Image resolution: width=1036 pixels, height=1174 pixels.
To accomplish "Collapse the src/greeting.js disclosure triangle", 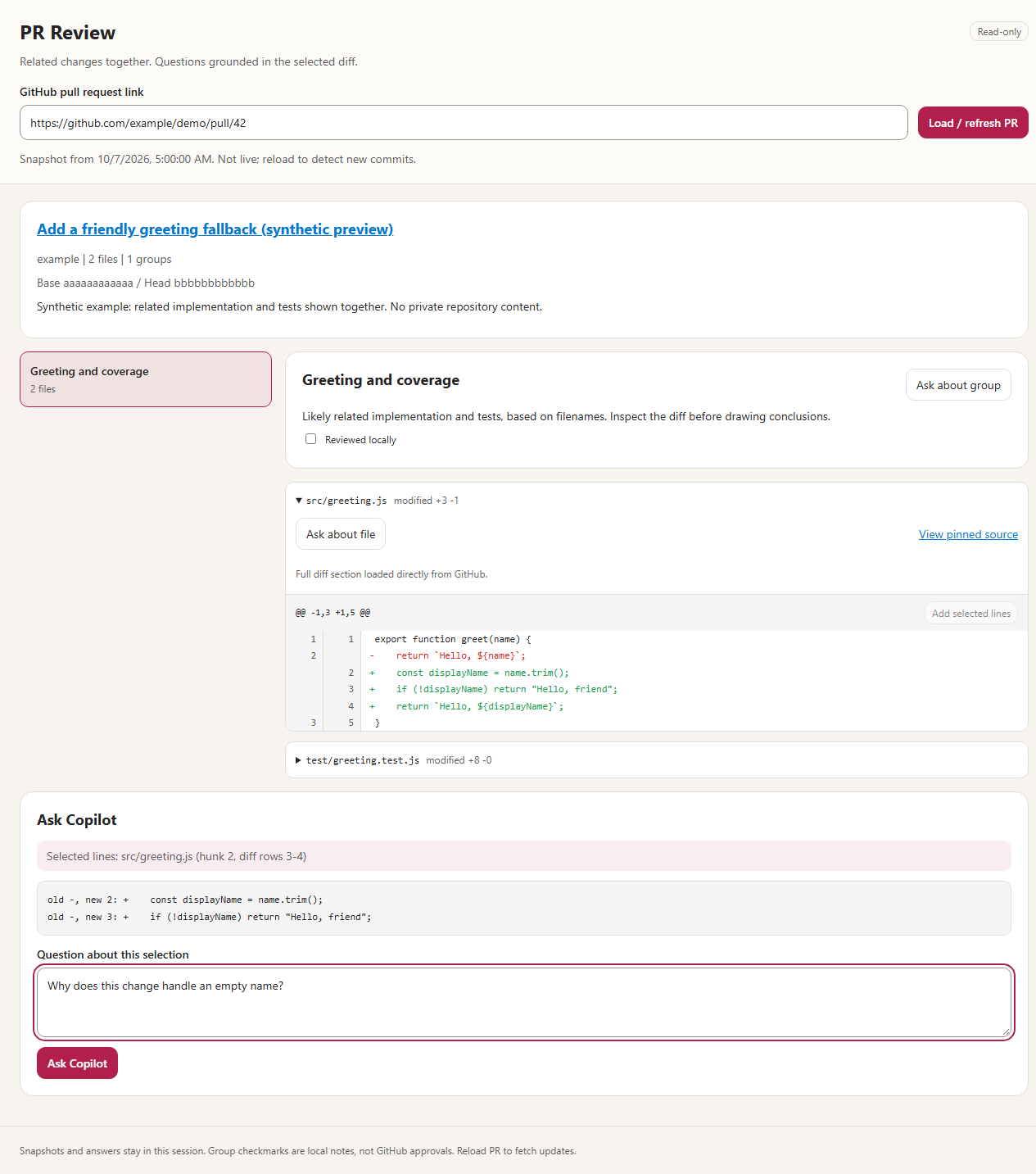I will pos(299,501).
